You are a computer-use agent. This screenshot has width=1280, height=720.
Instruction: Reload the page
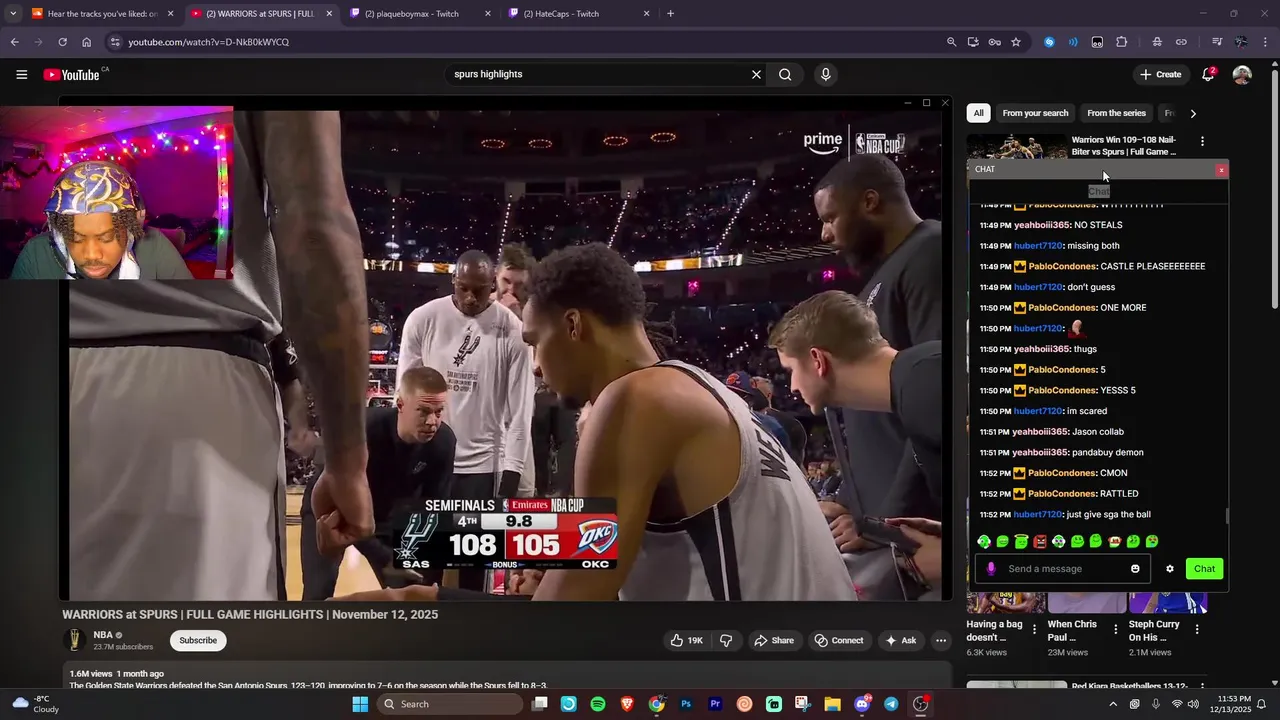(62, 42)
